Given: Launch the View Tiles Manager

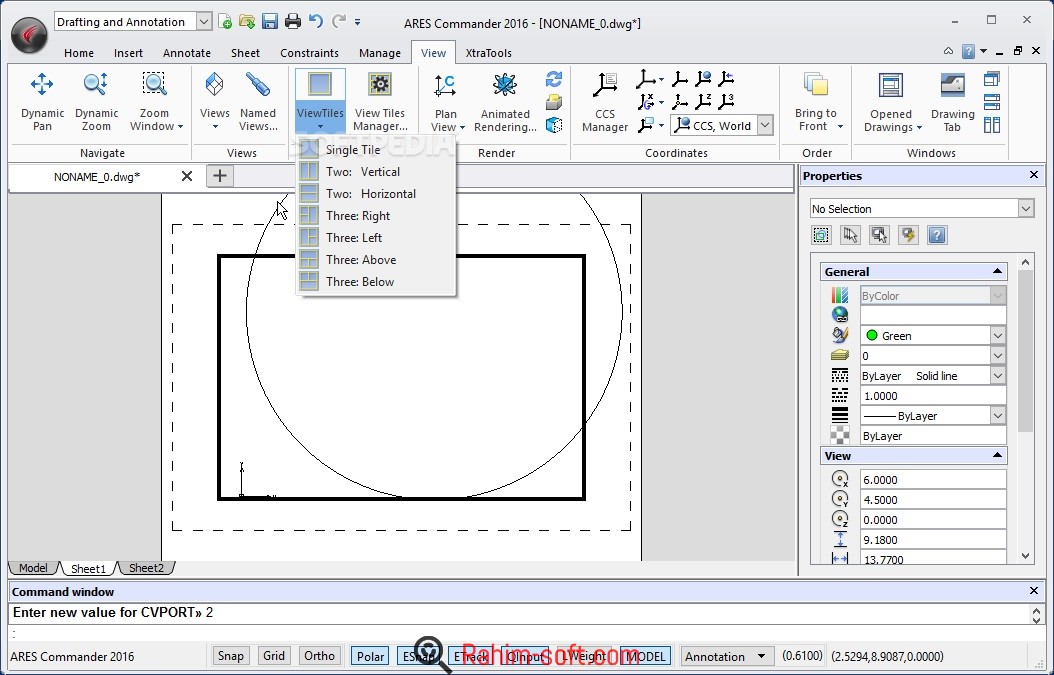Looking at the screenshot, I should tap(380, 101).
